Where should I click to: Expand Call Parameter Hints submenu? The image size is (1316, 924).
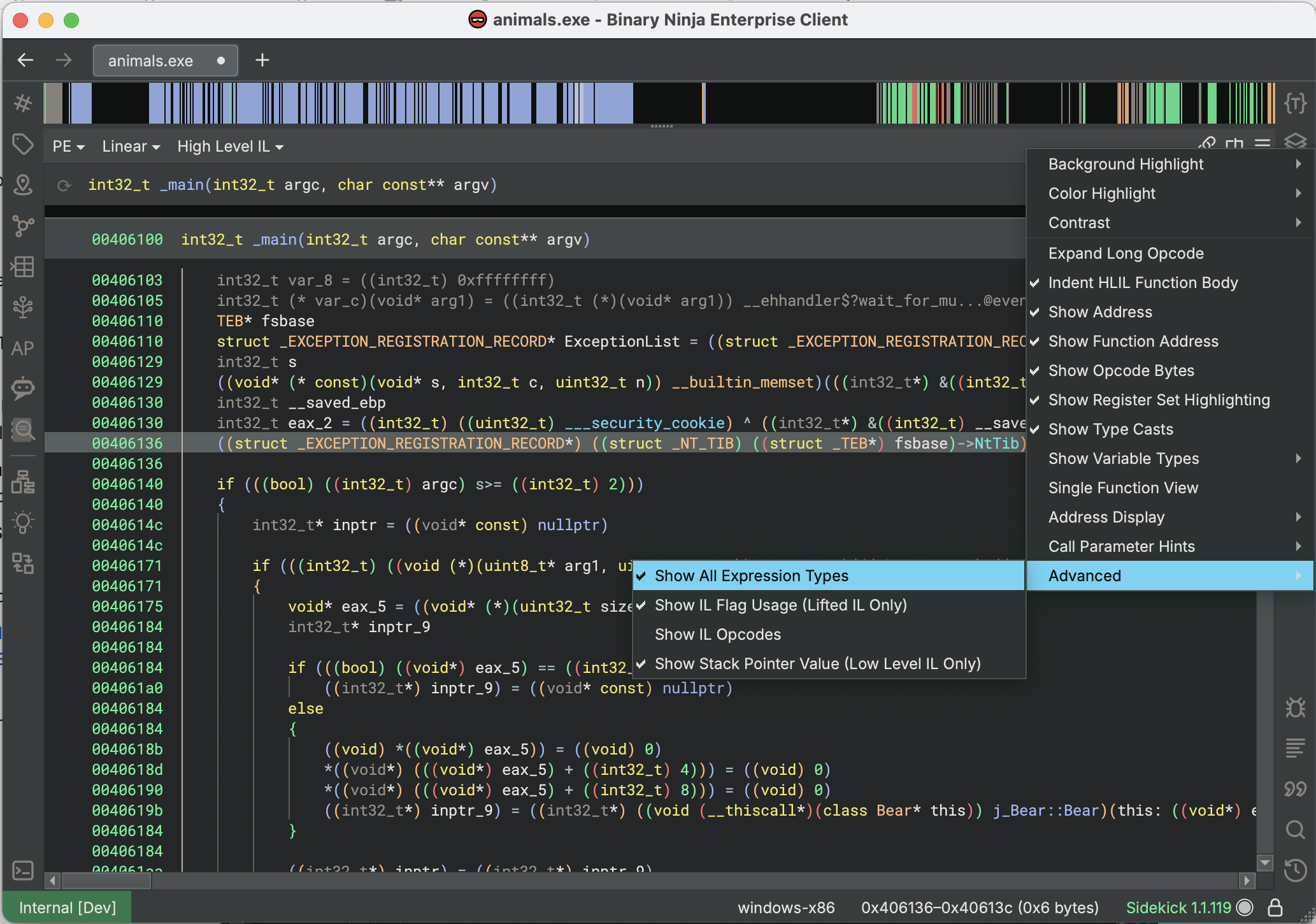pos(1170,547)
